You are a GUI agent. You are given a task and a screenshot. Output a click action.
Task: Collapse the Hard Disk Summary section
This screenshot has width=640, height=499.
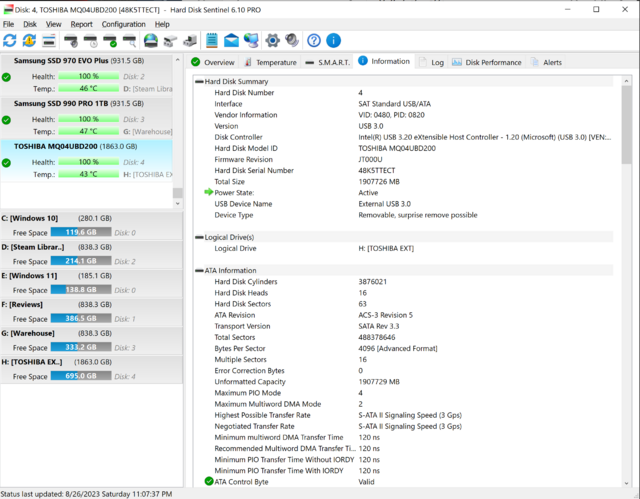(x=198, y=81)
